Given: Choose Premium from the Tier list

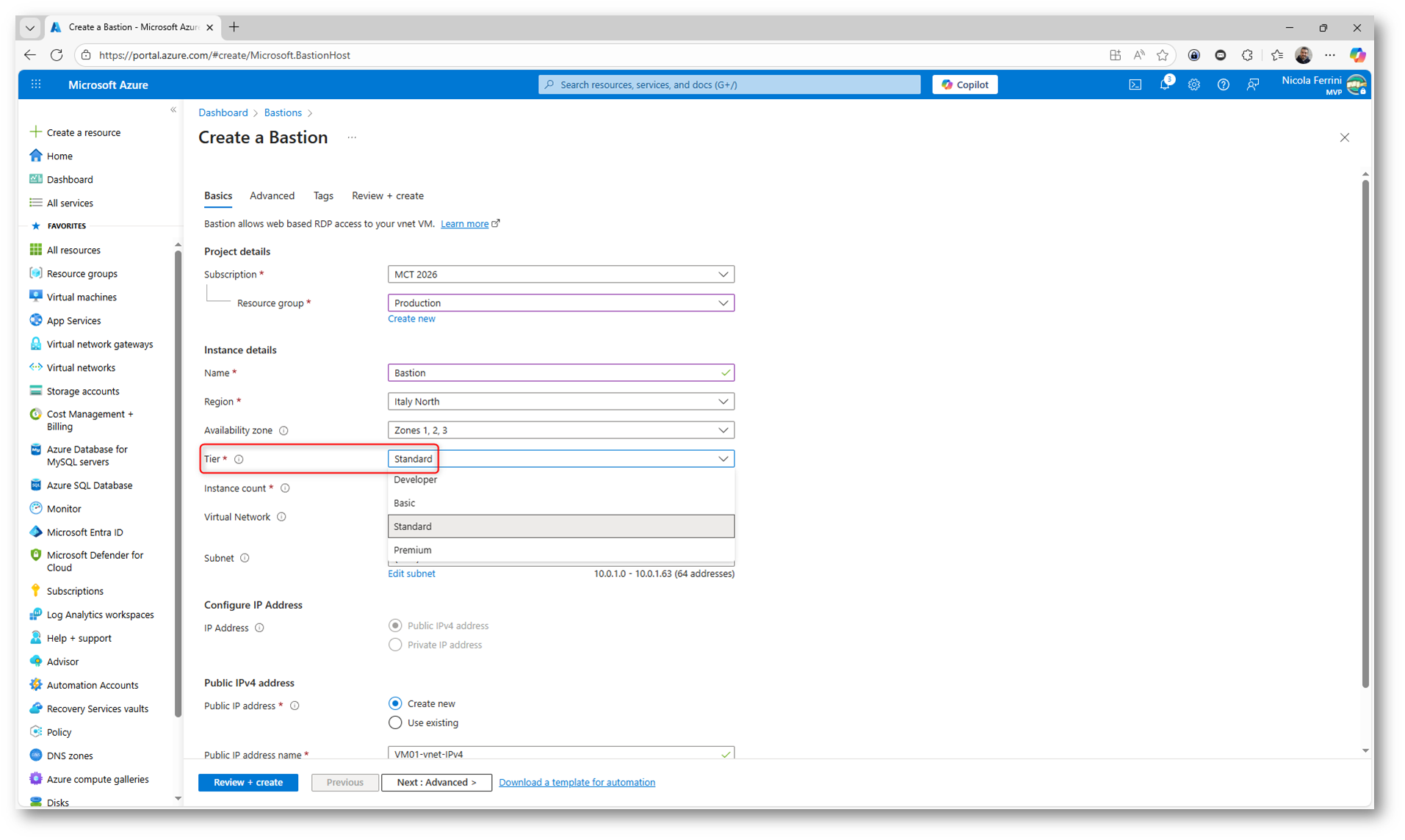Looking at the screenshot, I should [x=413, y=550].
